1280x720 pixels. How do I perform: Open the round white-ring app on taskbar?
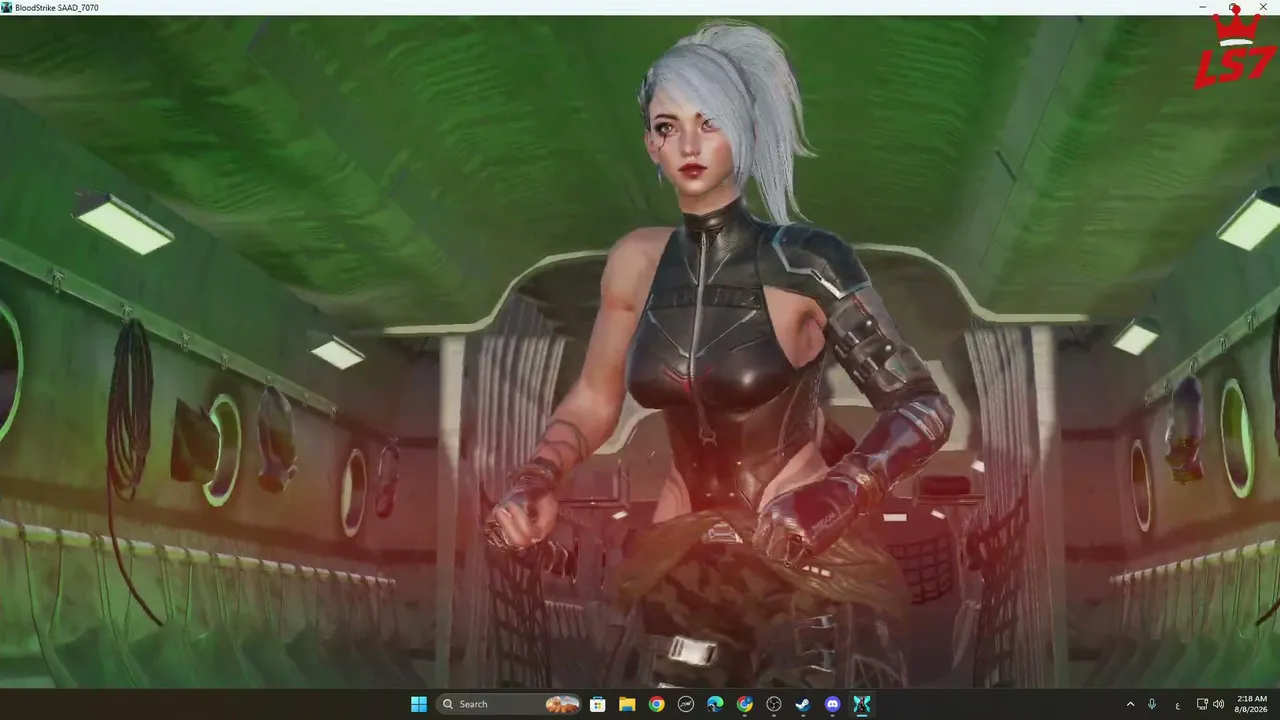tap(686, 704)
